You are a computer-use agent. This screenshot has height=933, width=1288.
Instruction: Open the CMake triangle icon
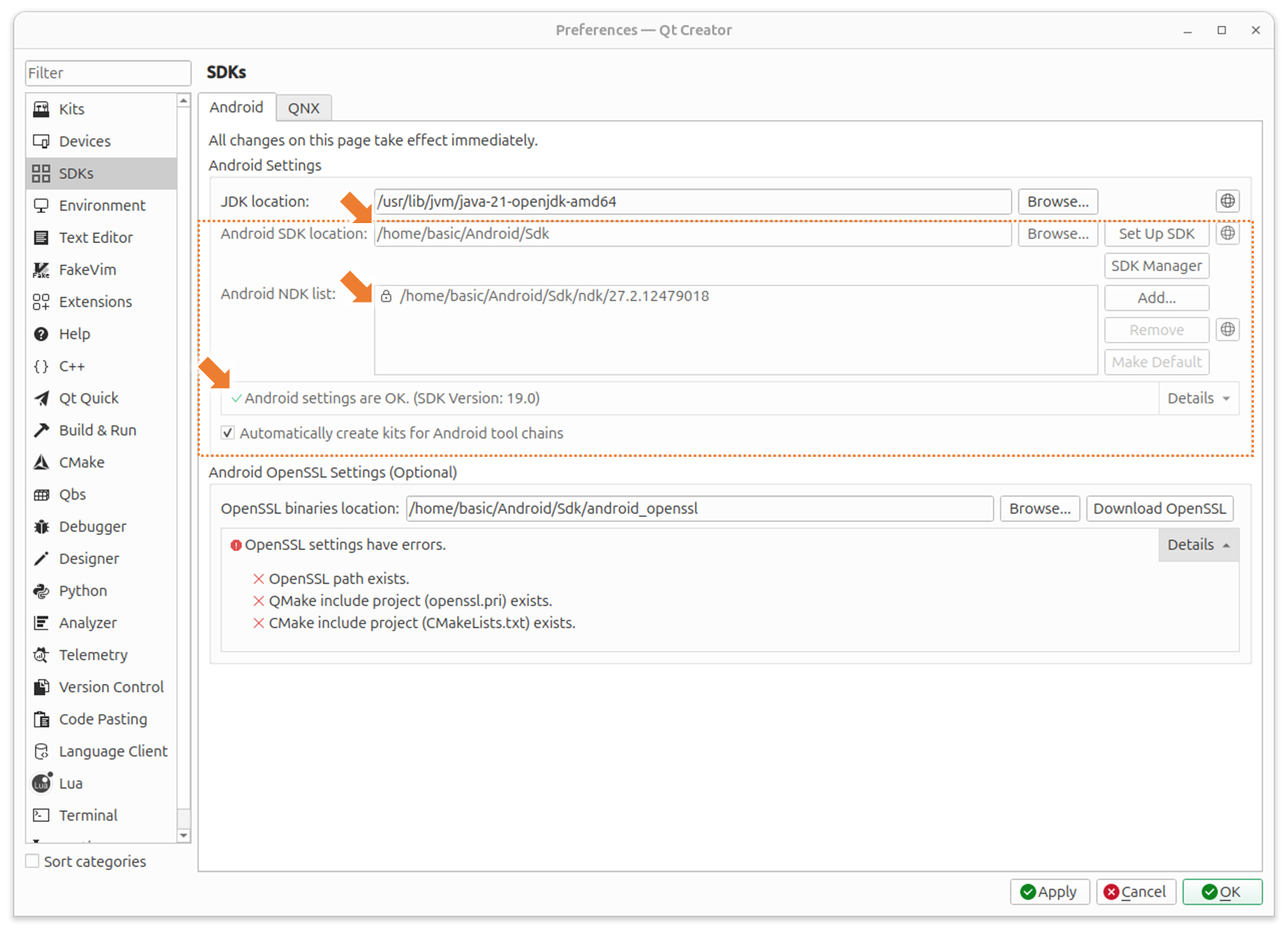[41, 463]
